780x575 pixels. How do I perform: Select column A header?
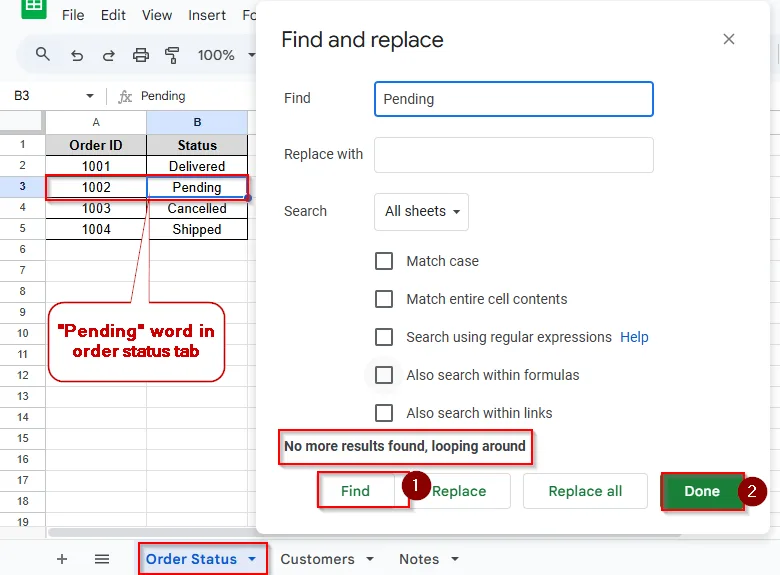[x=96, y=122]
